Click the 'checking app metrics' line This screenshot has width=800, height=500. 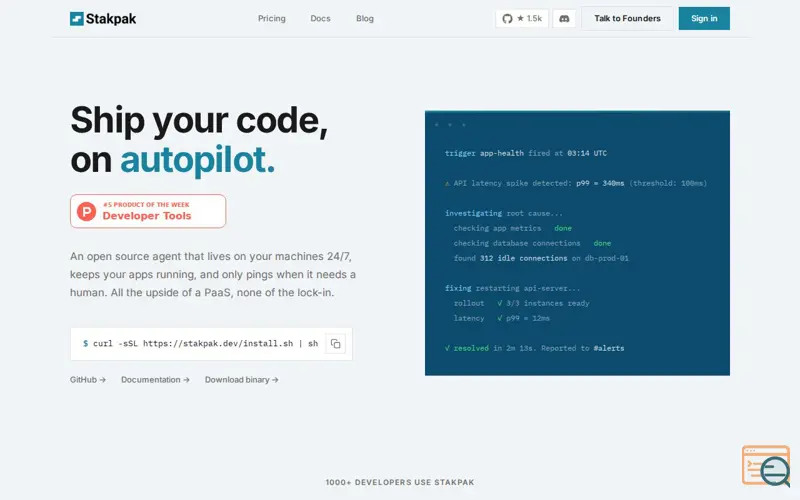(x=512, y=228)
